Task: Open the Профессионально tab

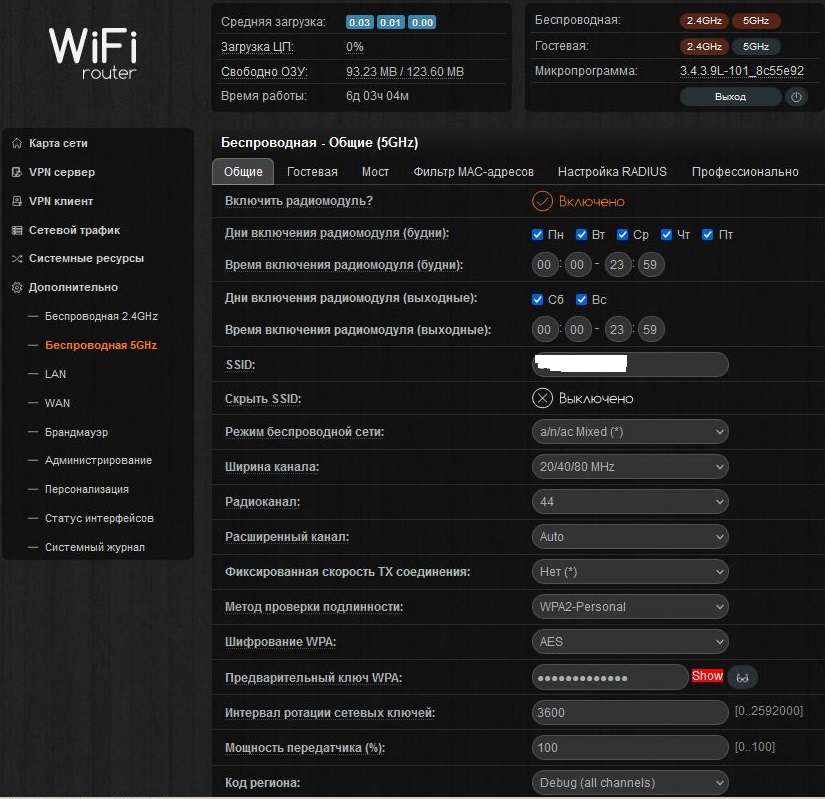Action: point(745,172)
